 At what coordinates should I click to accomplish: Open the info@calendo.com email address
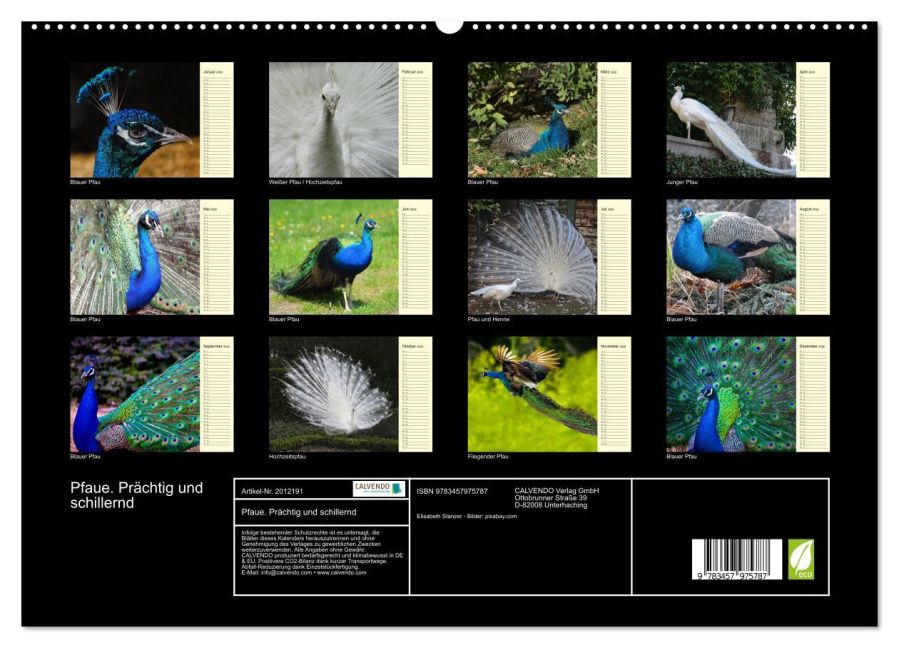point(286,573)
